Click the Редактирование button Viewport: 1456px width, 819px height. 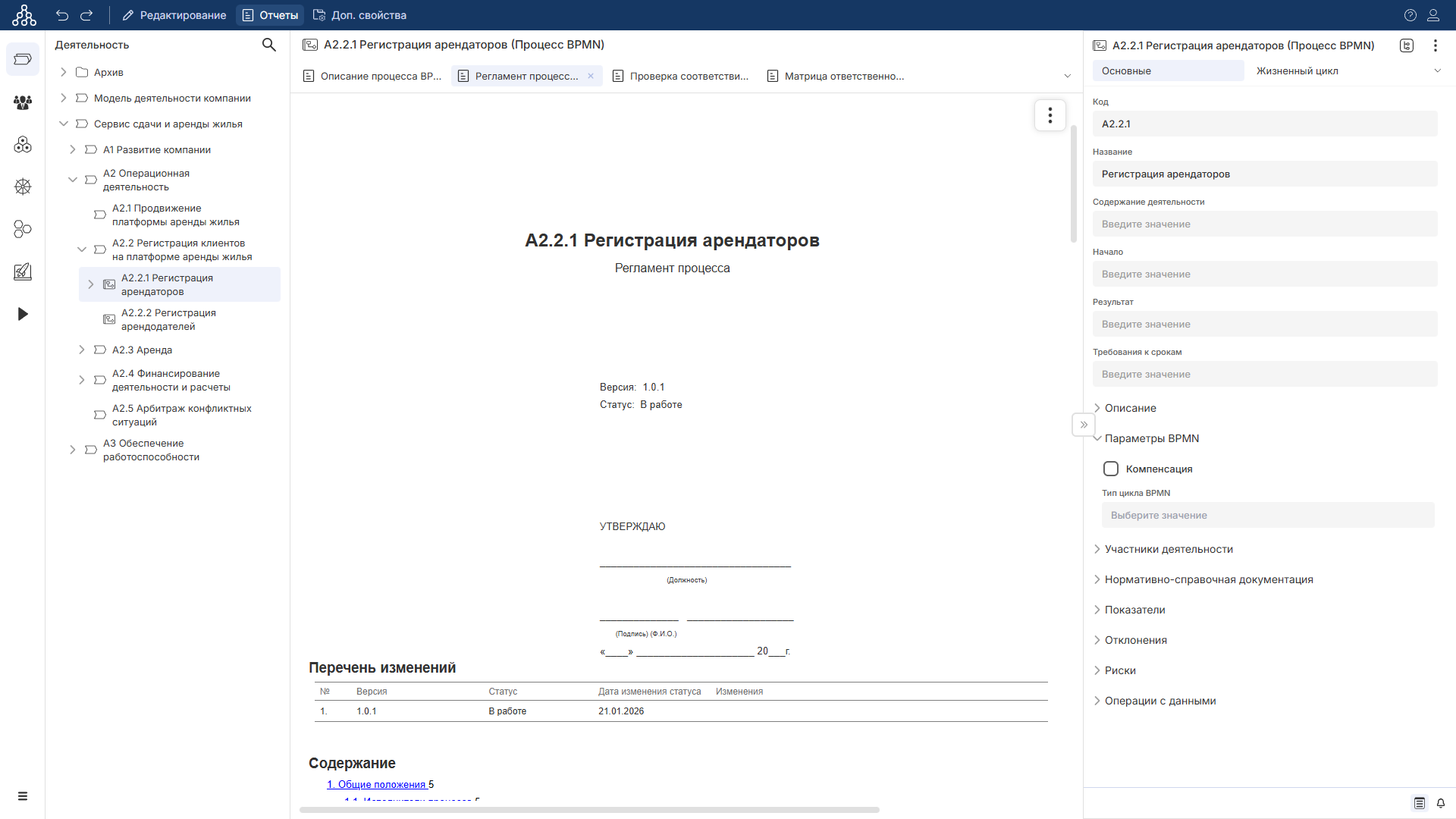174,15
